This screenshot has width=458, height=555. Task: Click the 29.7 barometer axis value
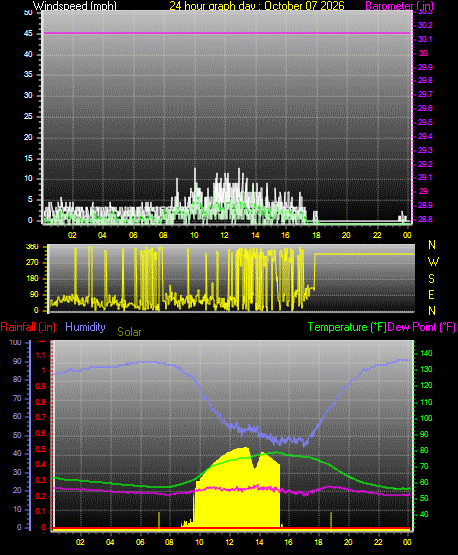click(x=425, y=95)
